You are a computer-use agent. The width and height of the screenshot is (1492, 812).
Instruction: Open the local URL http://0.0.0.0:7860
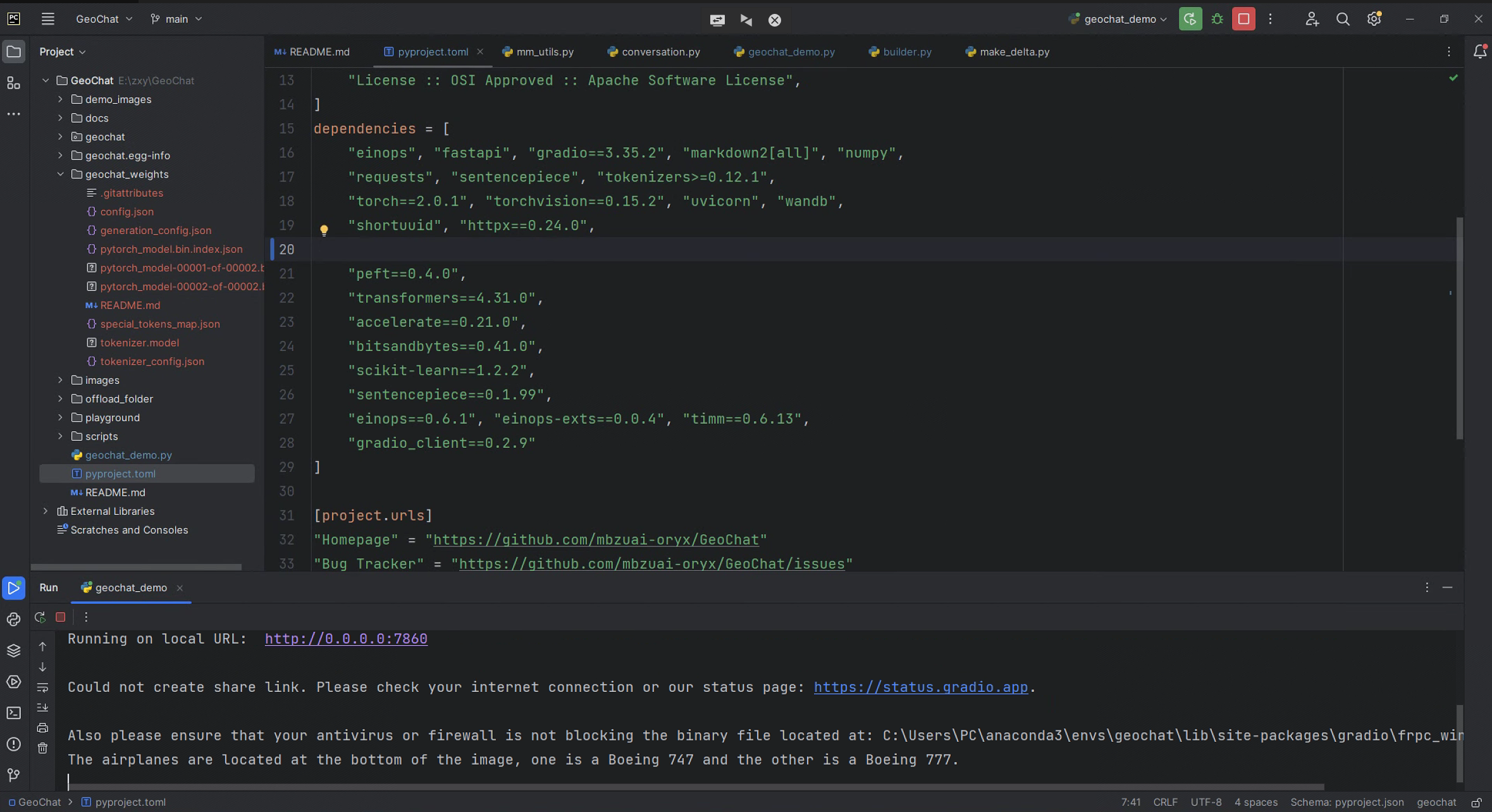345,639
